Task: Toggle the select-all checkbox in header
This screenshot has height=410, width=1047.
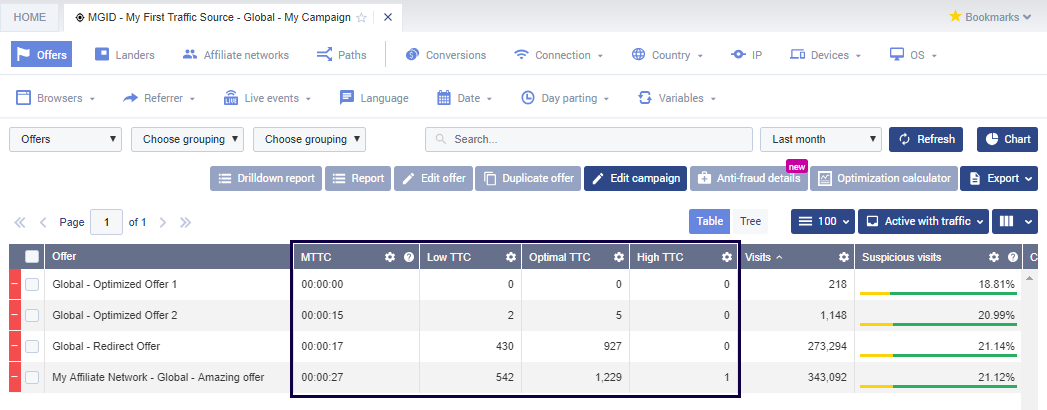Action: point(32,257)
